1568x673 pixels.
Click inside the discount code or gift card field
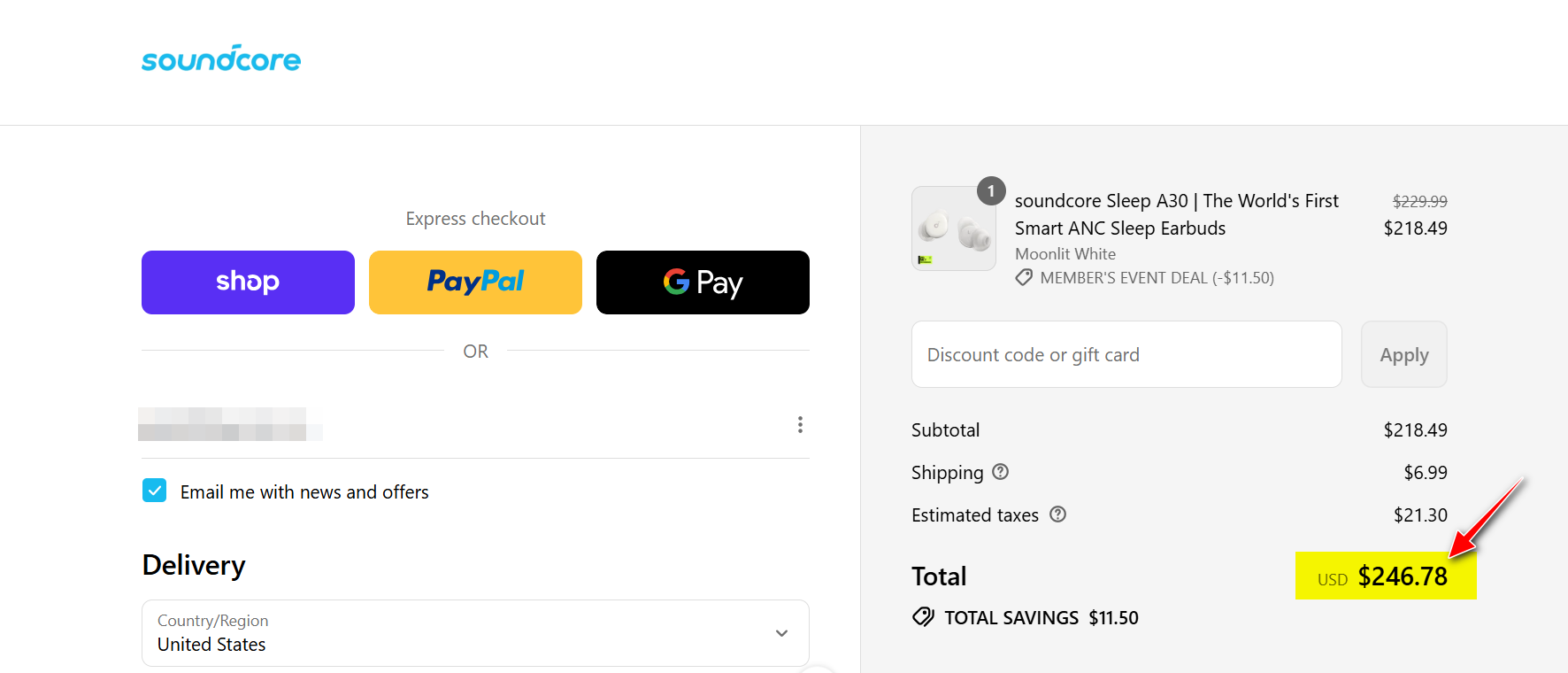1126,354
